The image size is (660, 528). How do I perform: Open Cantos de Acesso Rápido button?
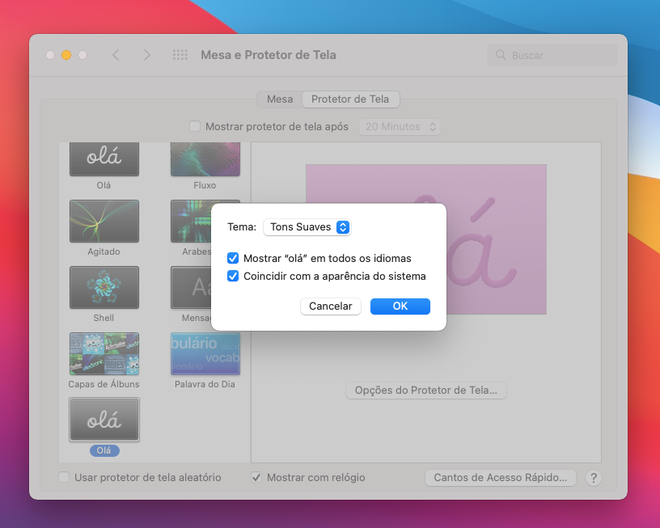coord(500,478)
